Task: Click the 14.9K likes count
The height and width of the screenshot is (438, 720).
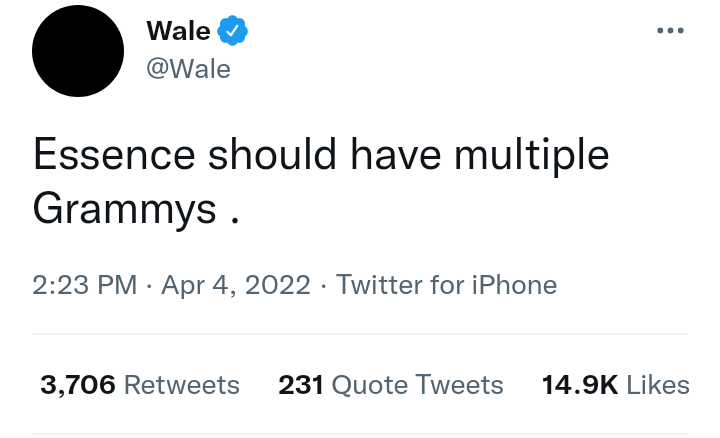Action: click(x=579, y=385)
